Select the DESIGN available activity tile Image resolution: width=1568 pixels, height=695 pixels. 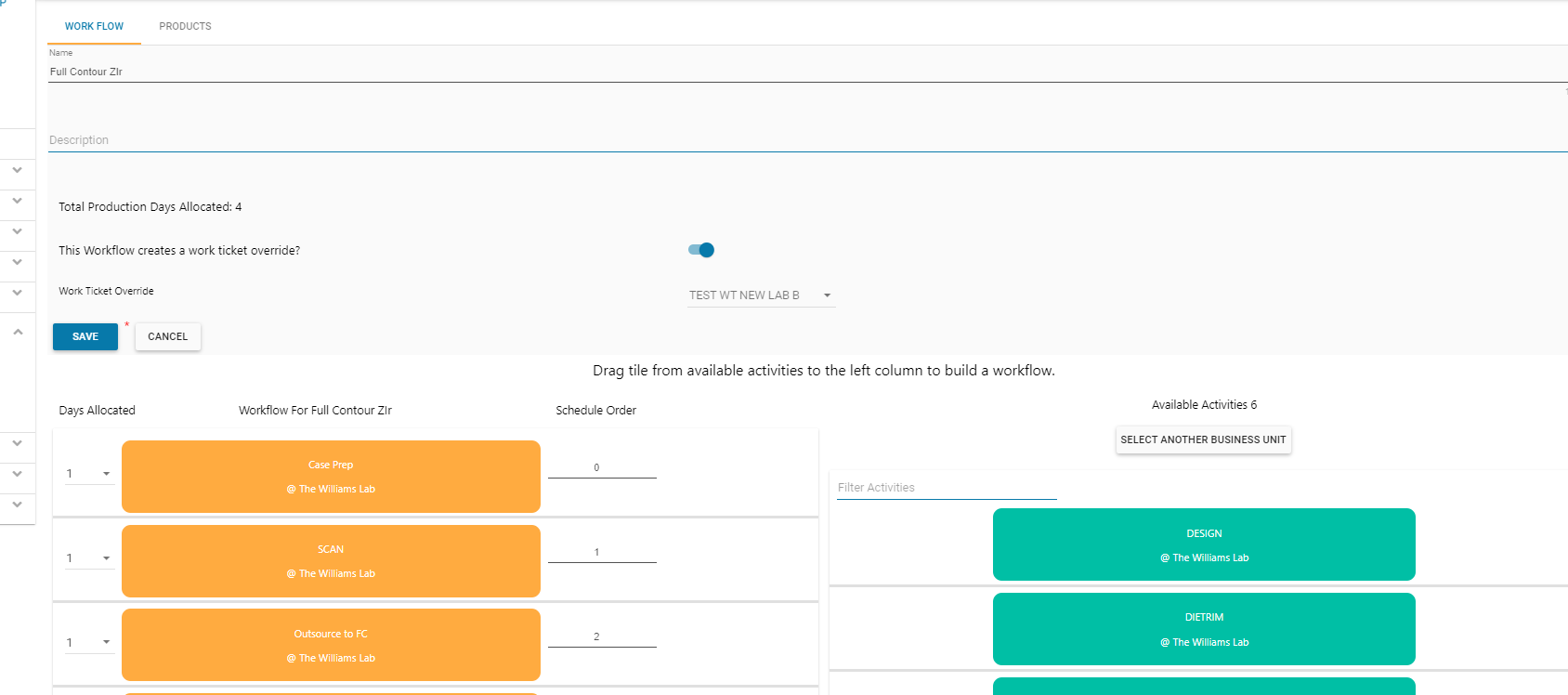[x=1204, y=544]
